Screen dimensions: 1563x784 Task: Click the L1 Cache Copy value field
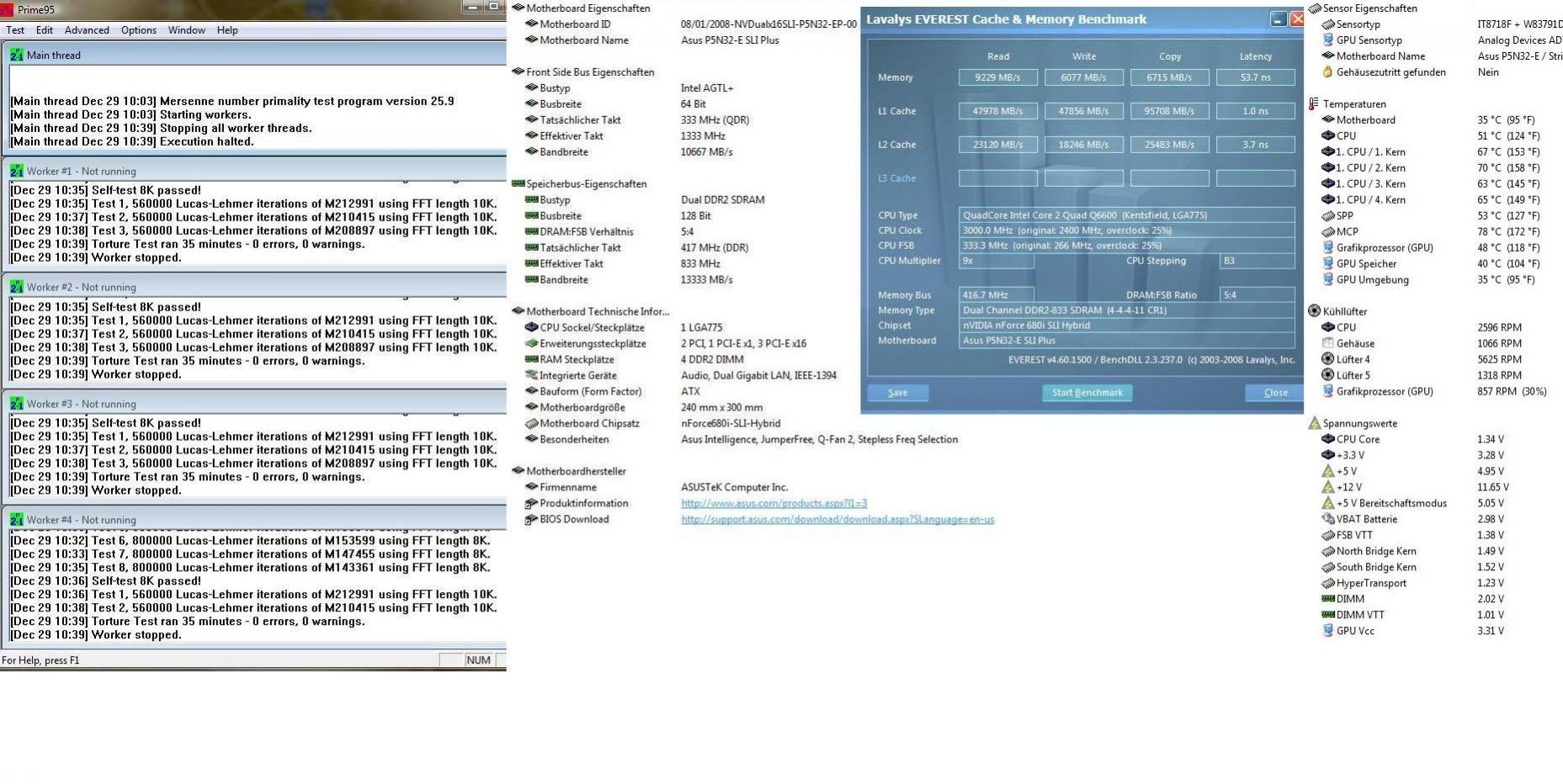tap(1170, 111)
